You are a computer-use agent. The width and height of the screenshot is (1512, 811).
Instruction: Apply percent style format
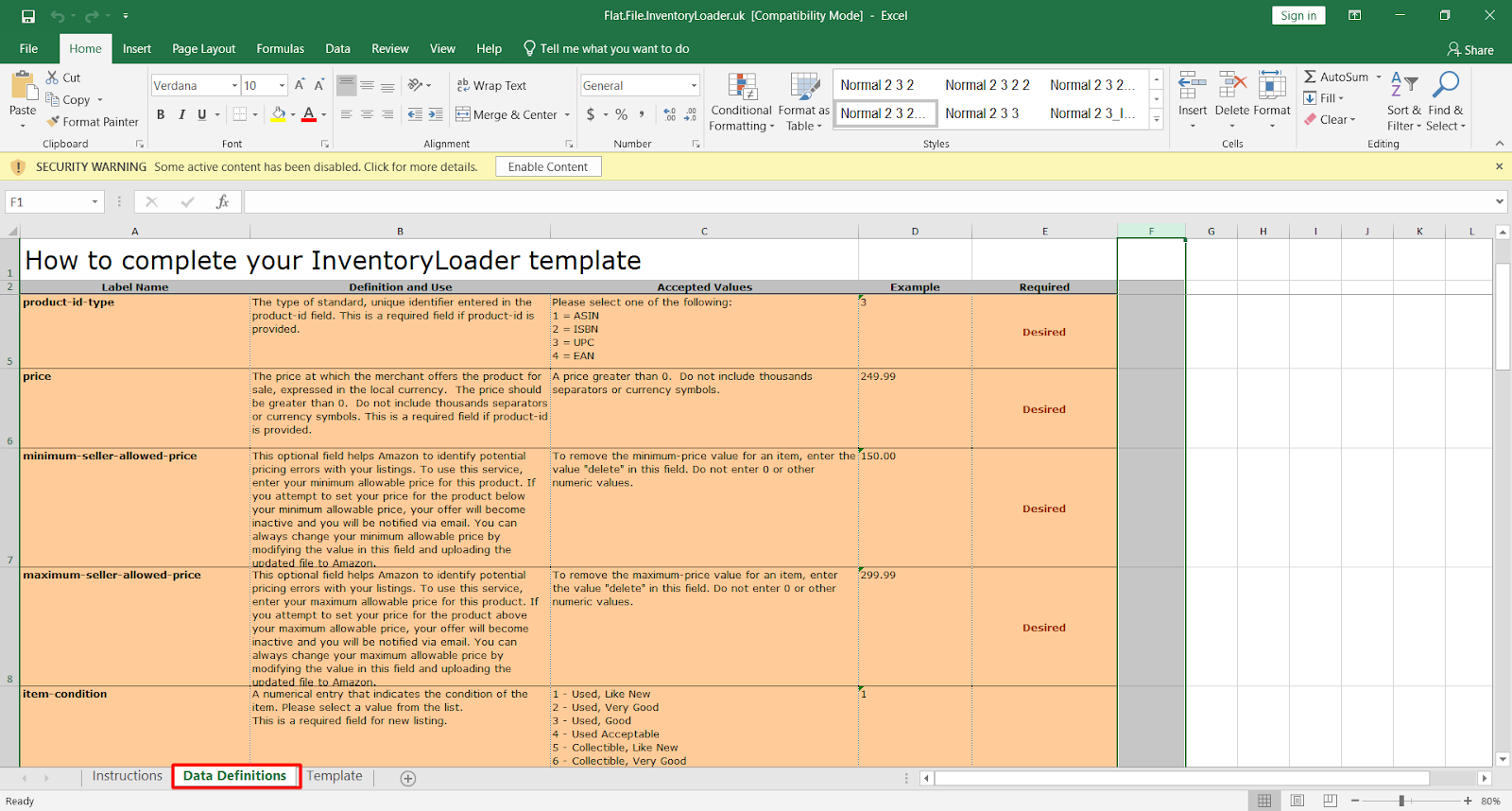click(x=621, y=114)
